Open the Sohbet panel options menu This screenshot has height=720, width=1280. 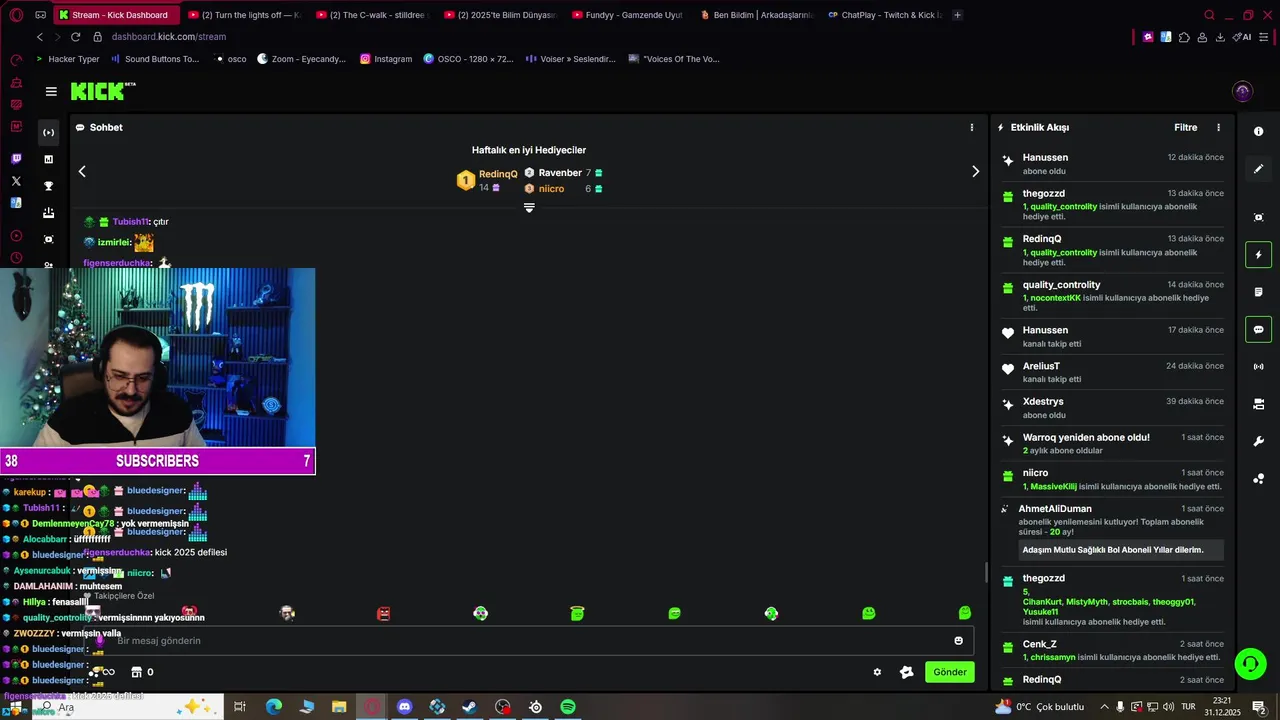(x=971, y=127)
